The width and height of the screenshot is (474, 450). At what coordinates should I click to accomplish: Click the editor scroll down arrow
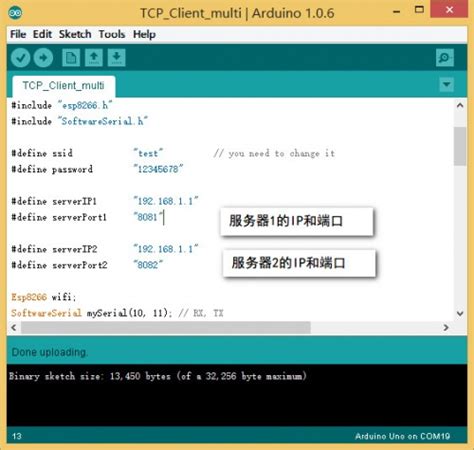[460, 314]
